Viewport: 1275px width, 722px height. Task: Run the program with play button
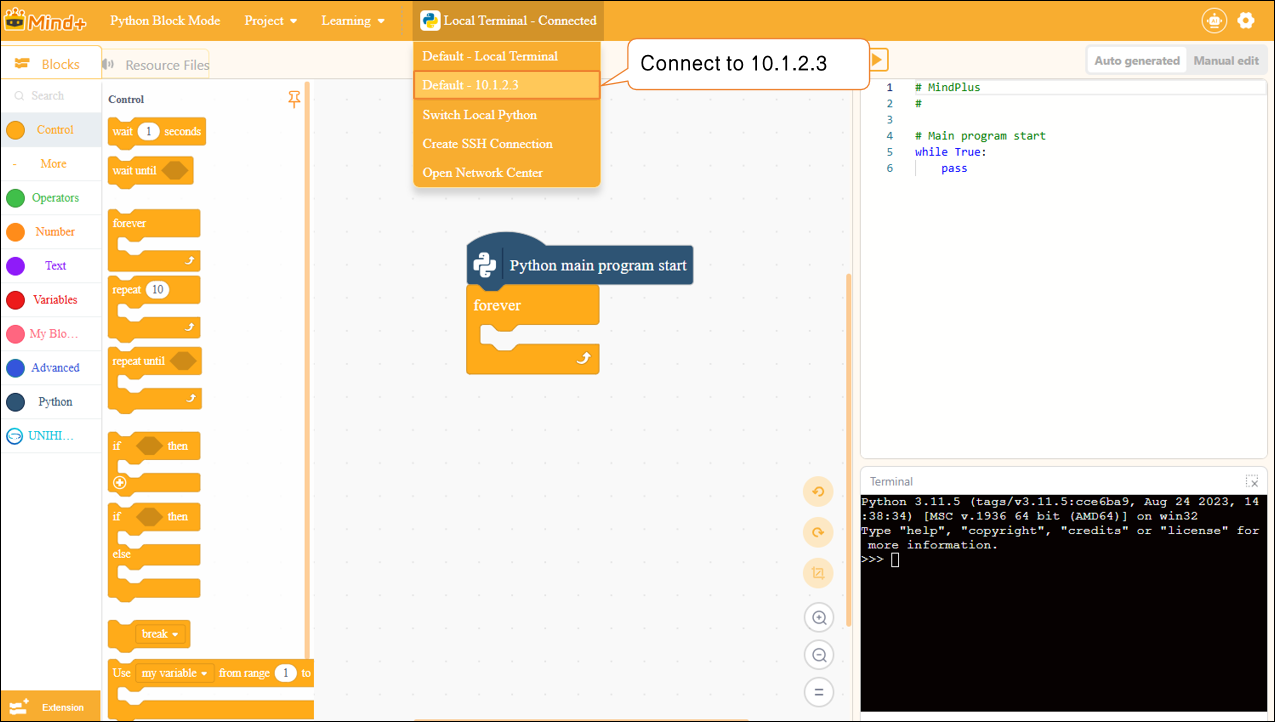coord(876,60)
